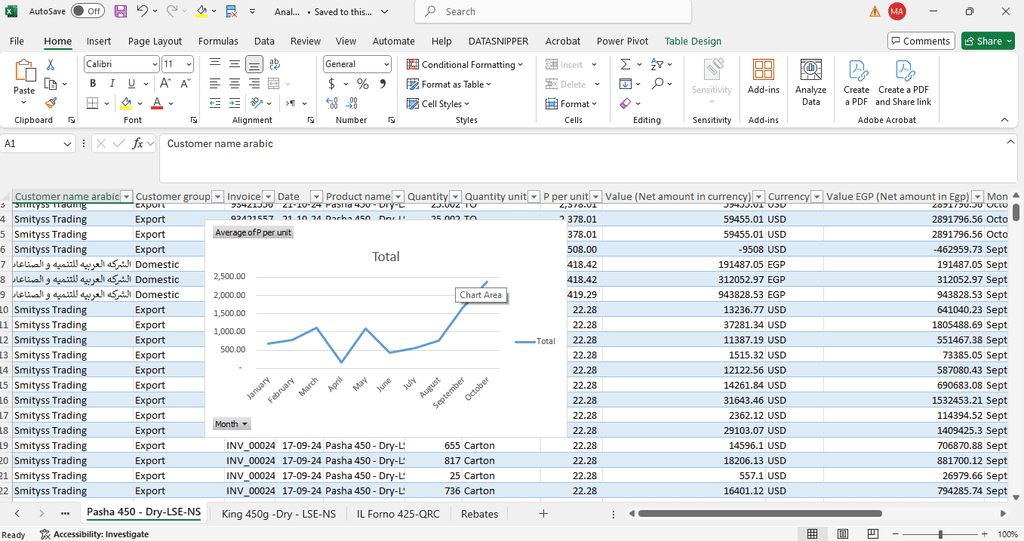Click the Find & Select magnifier icon

coord(658,84)
